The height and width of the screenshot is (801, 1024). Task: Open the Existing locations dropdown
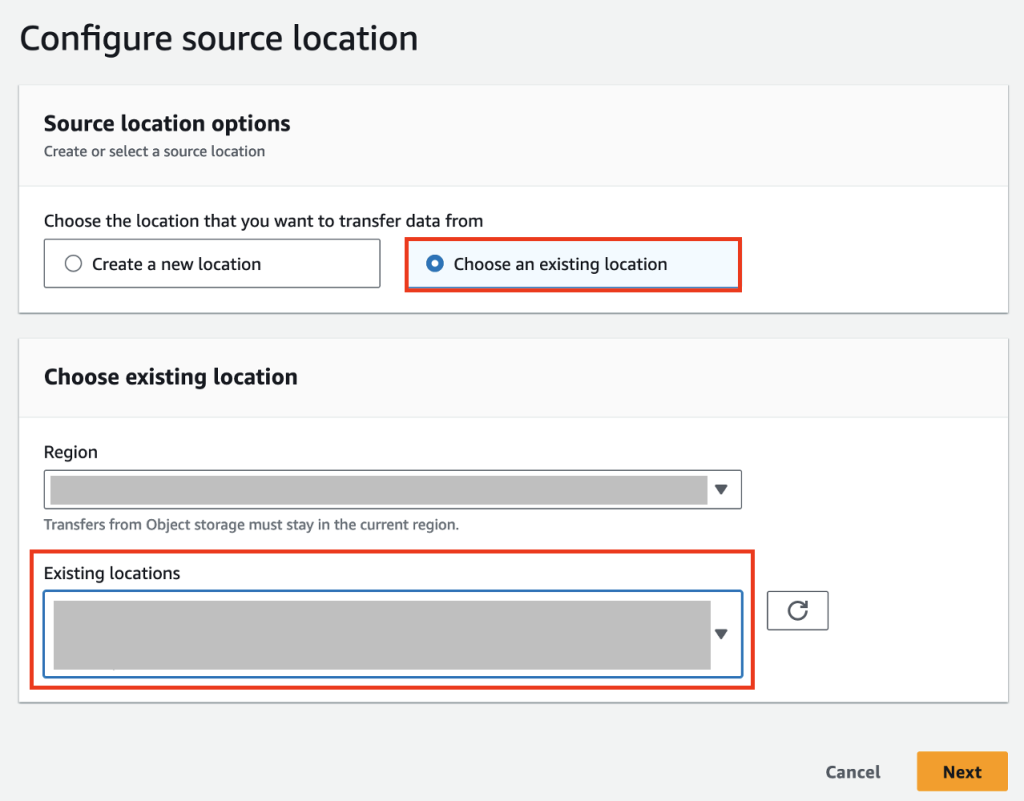click(x=392, y=634)
